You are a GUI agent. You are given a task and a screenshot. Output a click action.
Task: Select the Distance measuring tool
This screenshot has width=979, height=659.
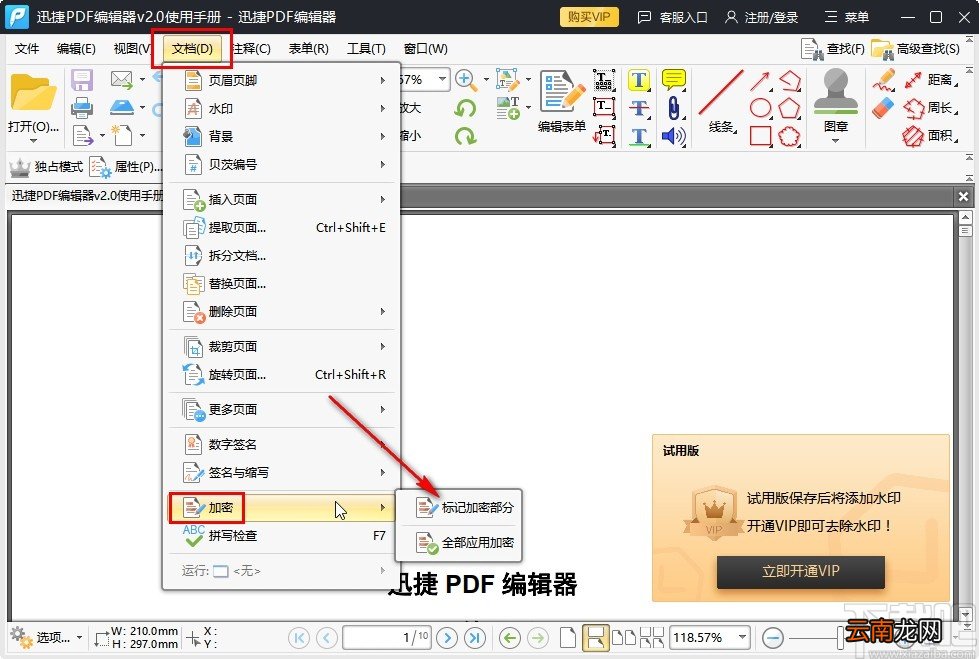(931, 80)
